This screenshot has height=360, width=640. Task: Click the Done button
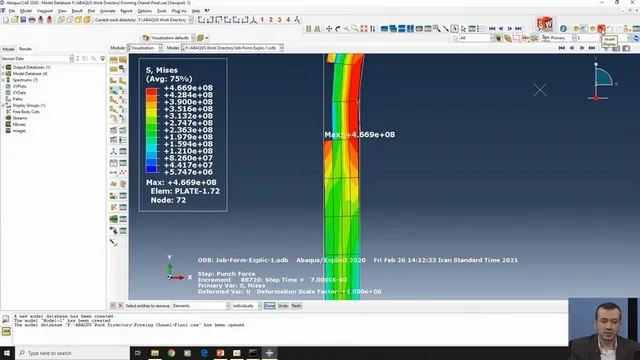click(269, 306)
